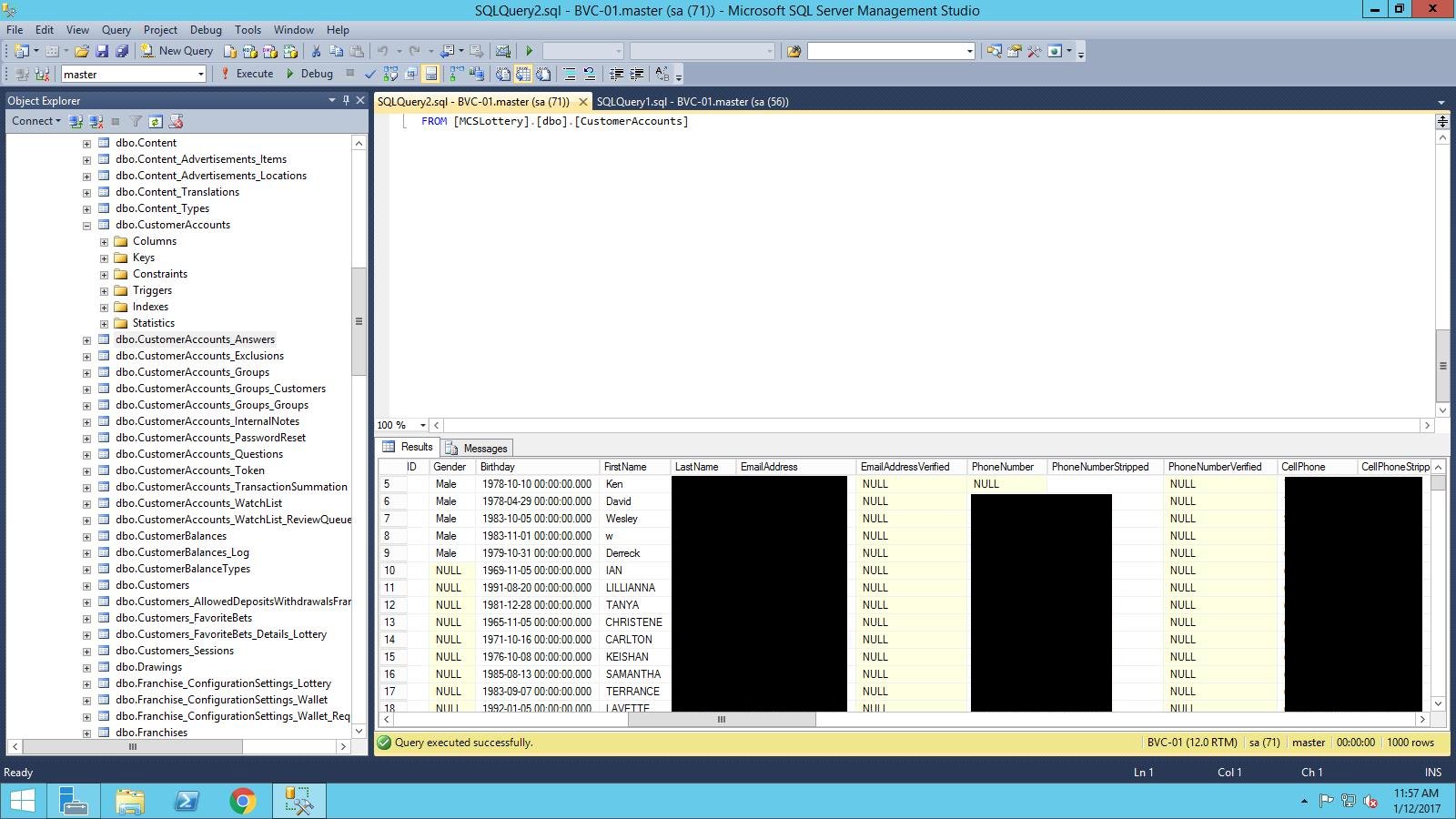Click the Birthday column header
This screenshot has width=1456, height=819.
538,467
